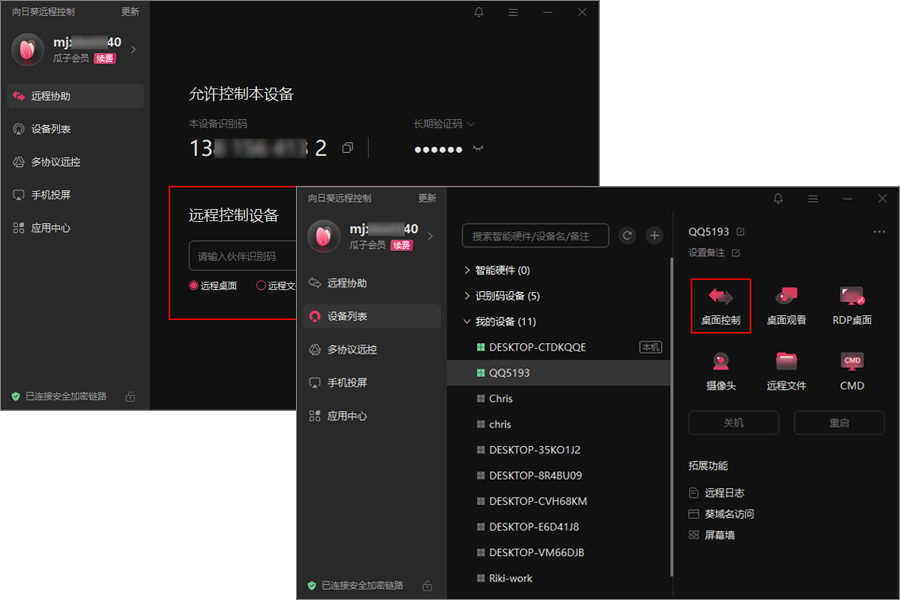Open the 摄像头 camera icon

click(720, 371)
